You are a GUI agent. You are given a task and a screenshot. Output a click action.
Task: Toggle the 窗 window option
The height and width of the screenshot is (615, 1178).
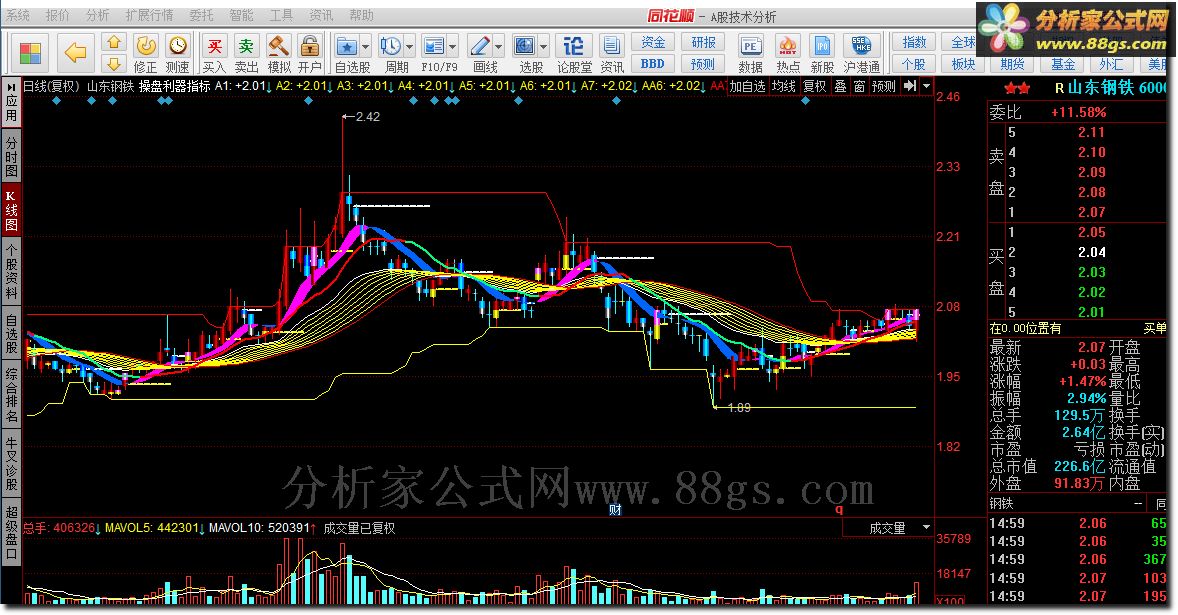859,86
